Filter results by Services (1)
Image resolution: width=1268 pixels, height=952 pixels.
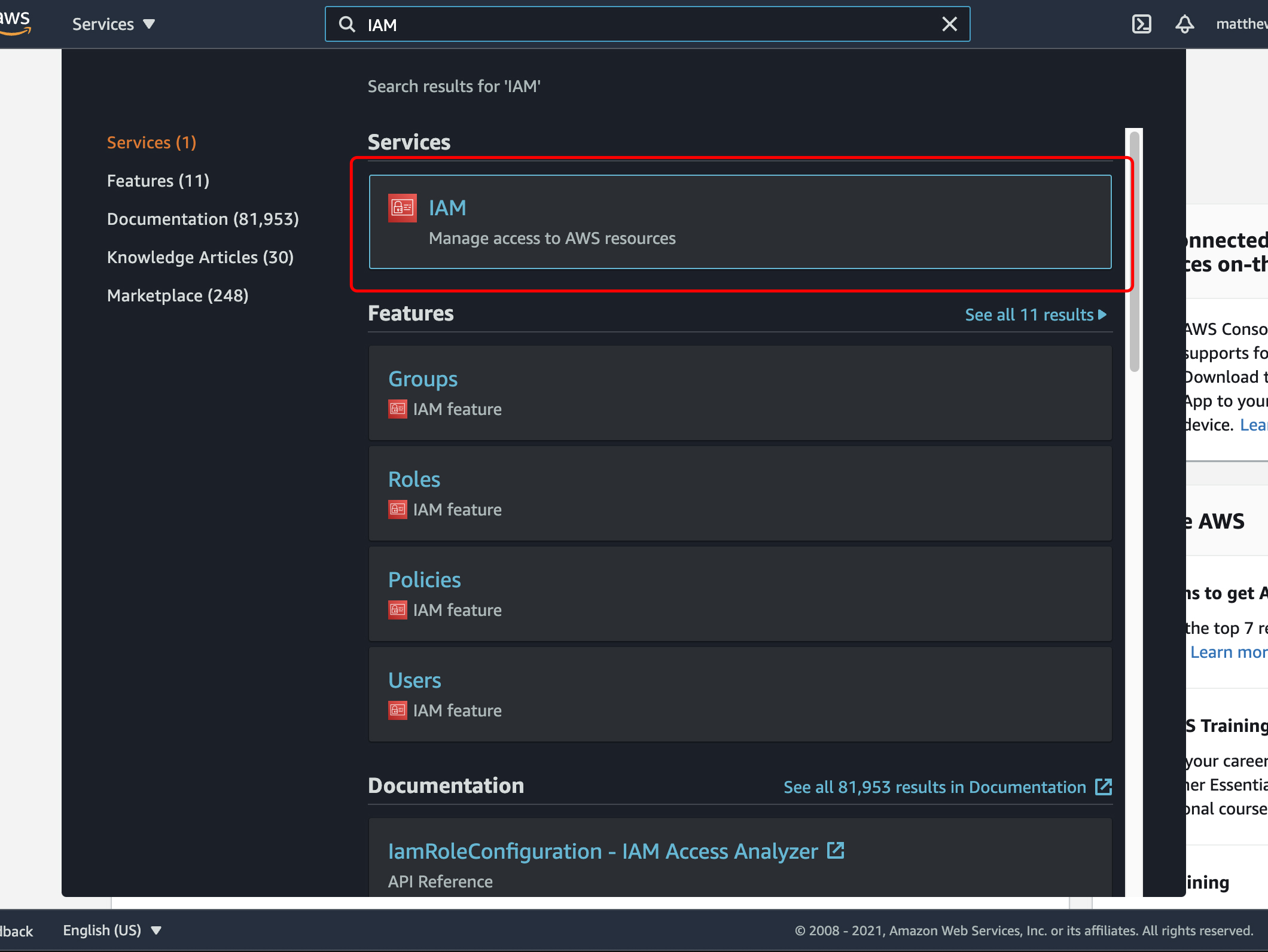[x=151, y=142]
